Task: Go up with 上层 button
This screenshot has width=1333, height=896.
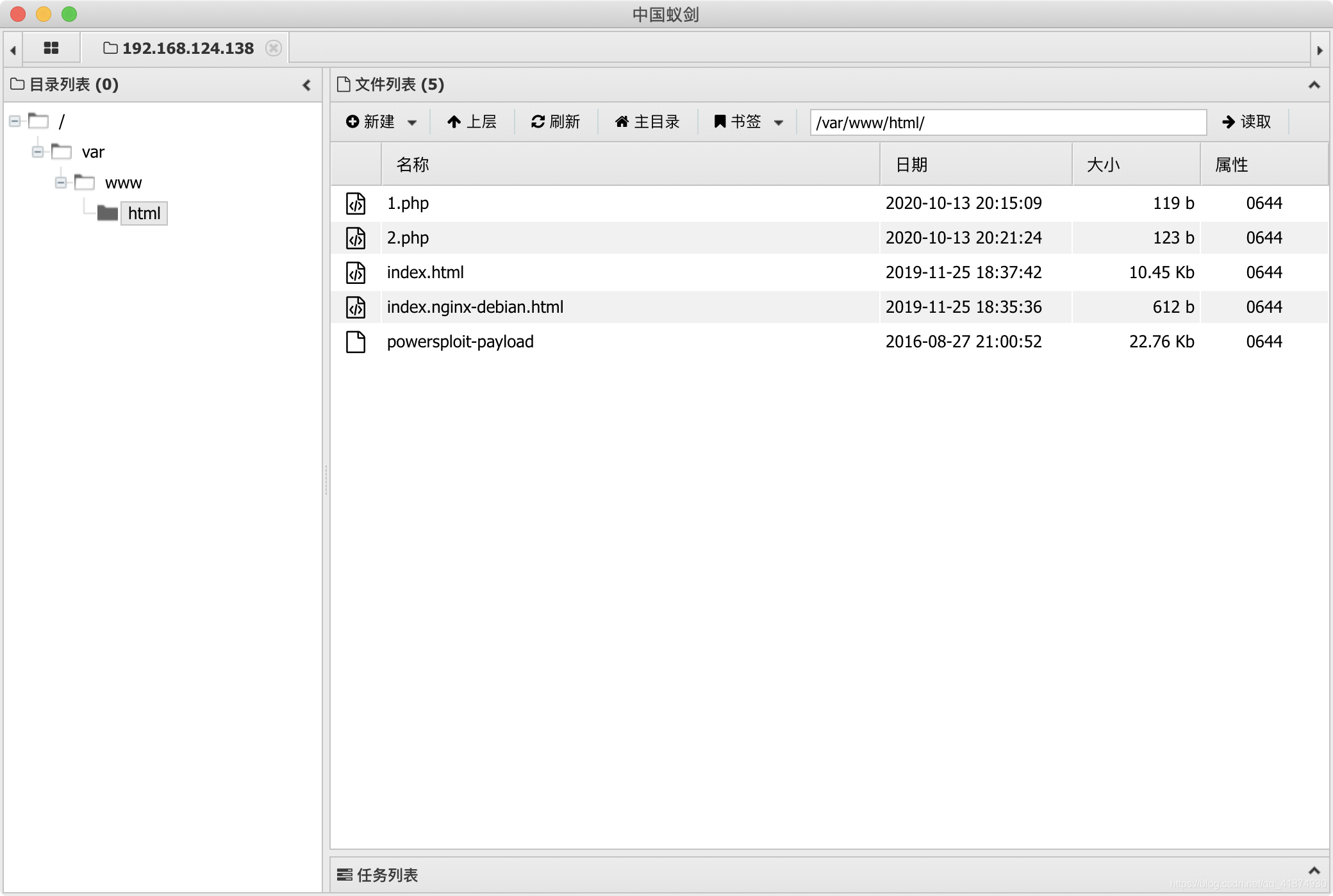Action: tap(472, 122)
